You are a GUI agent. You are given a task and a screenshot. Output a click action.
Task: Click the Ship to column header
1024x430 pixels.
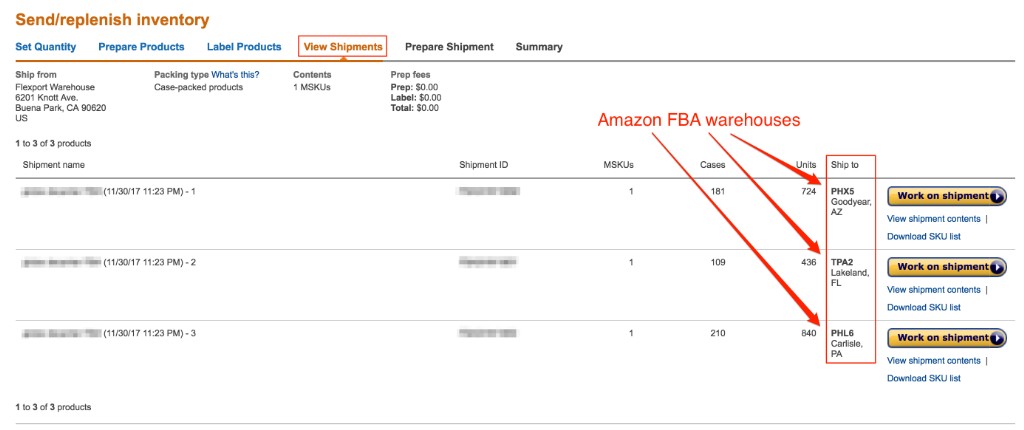click(844, 165)
